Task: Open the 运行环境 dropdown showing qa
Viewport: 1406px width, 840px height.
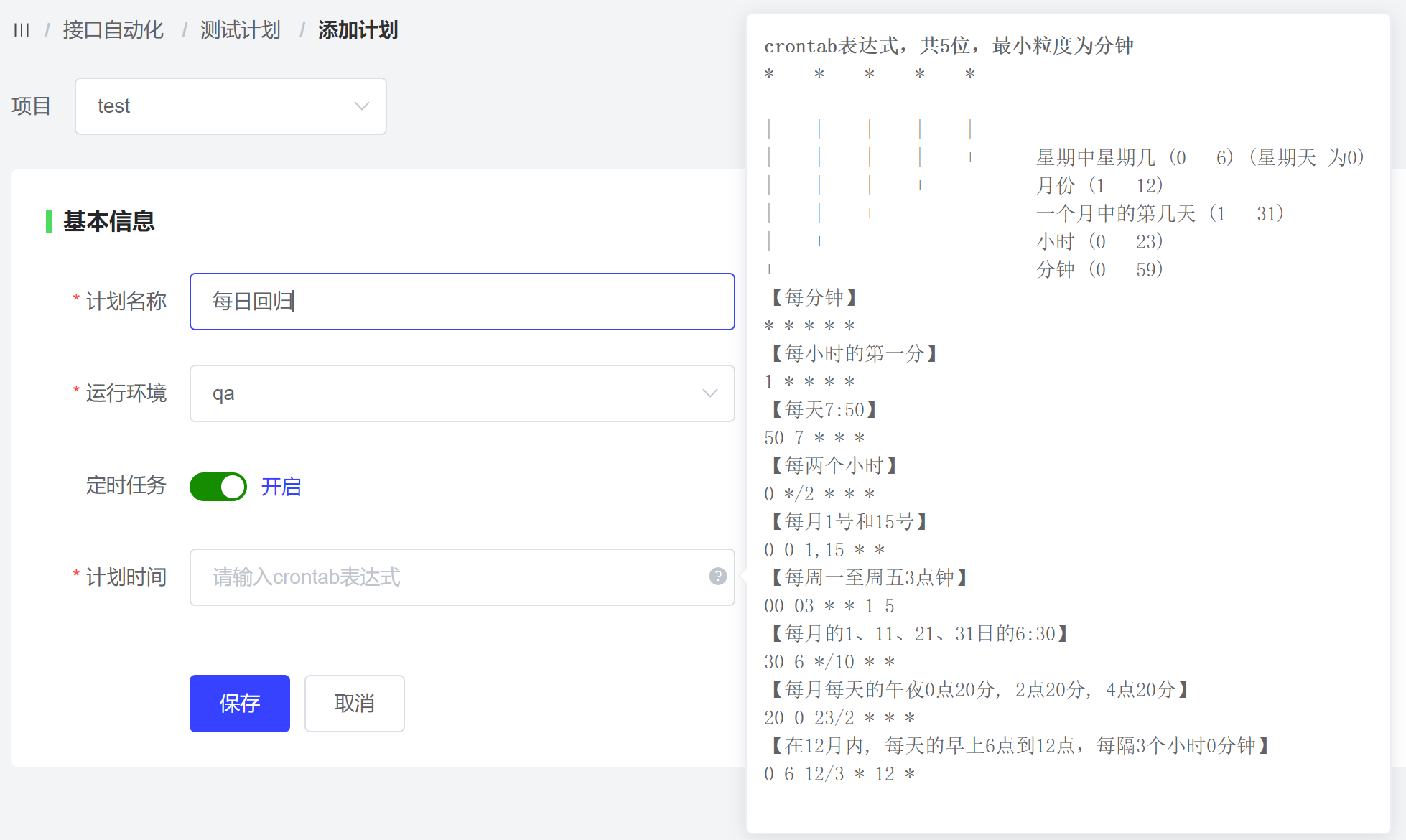Action: click(462, 393)
